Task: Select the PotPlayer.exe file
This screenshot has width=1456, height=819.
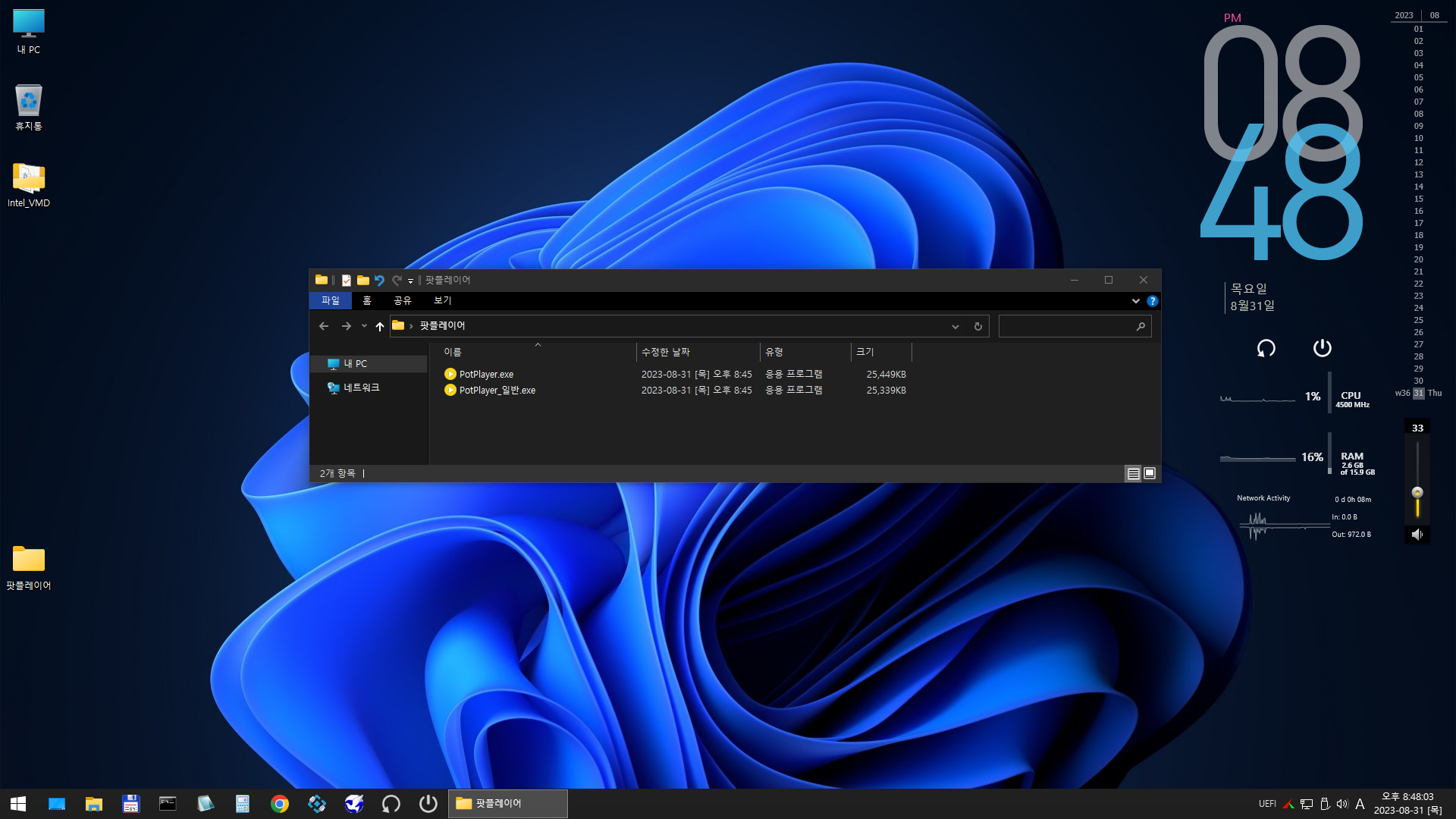Action: click(486, 375)
